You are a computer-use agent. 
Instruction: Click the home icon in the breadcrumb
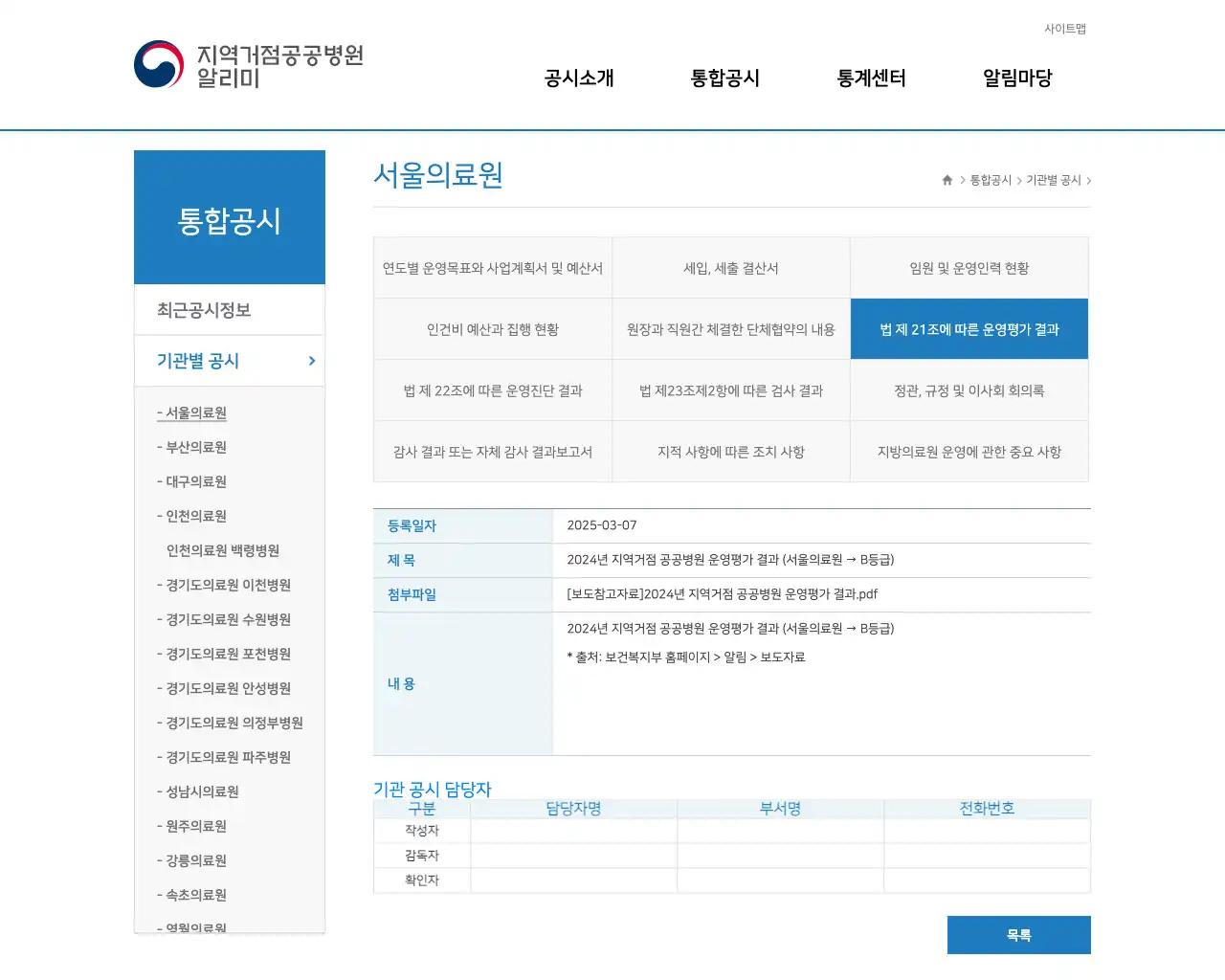946,179
